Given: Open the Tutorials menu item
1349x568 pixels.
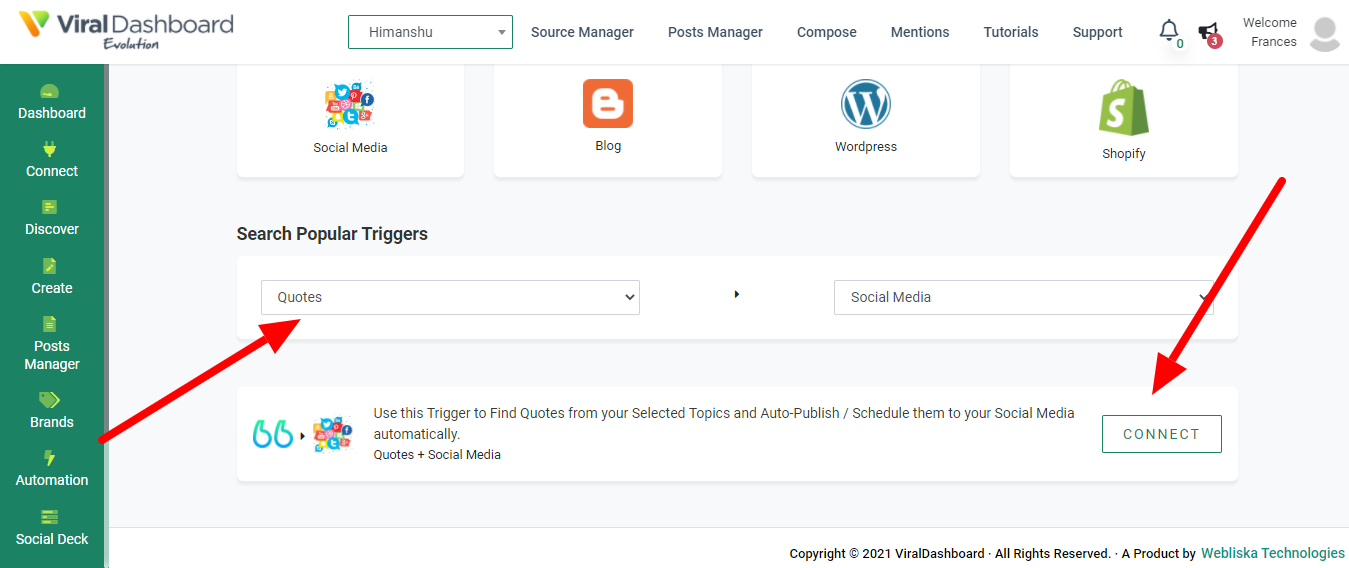Looking at the screenshot, I should (1011, 32).
